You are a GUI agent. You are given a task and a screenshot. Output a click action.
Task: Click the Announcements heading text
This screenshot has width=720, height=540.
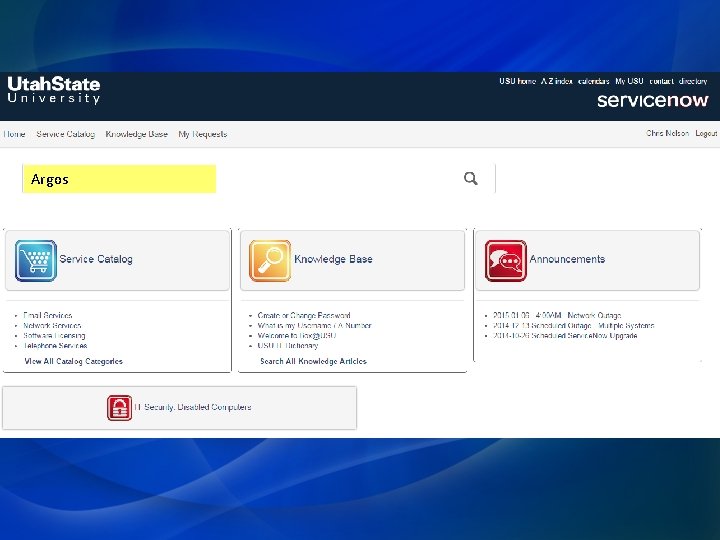(567, 259)
